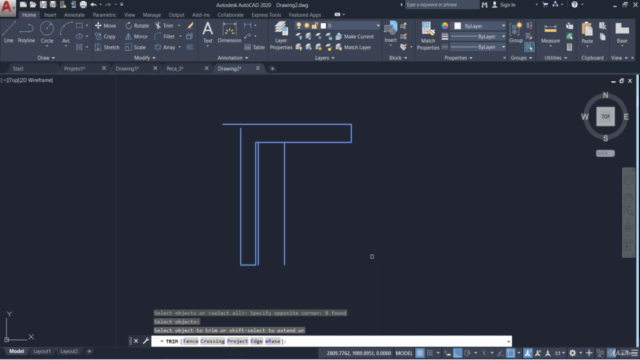Click Make Current layer button
640x360 pixels.
[354, 36]
